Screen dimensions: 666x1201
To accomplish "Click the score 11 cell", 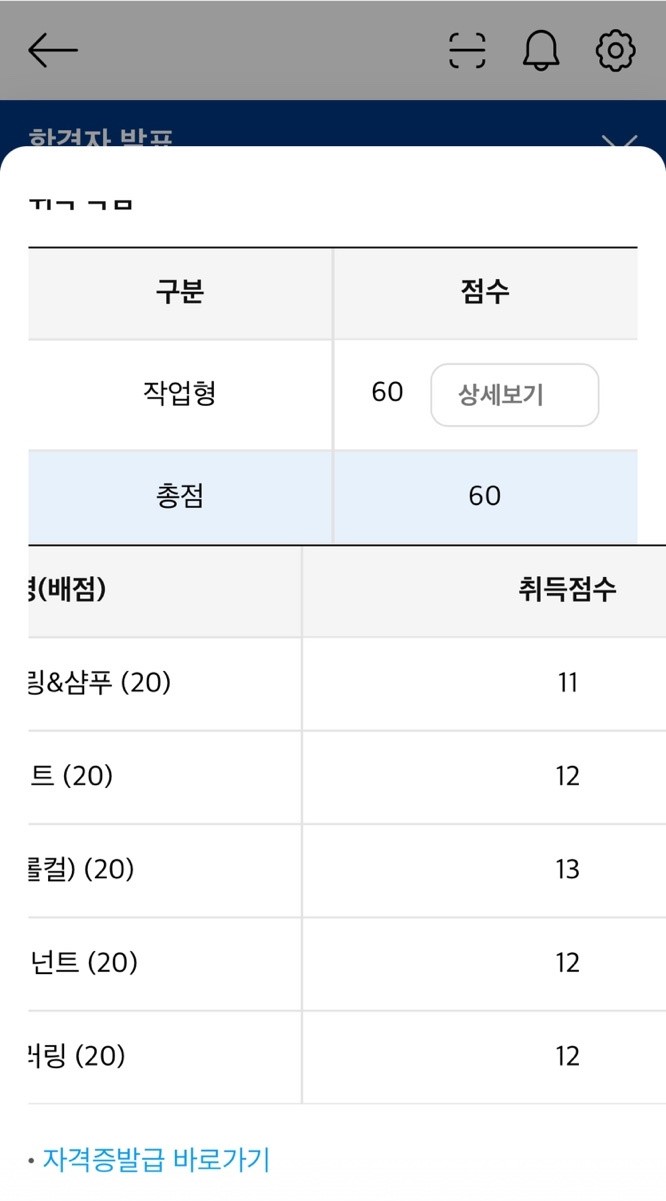I will [x=568, y=683].
